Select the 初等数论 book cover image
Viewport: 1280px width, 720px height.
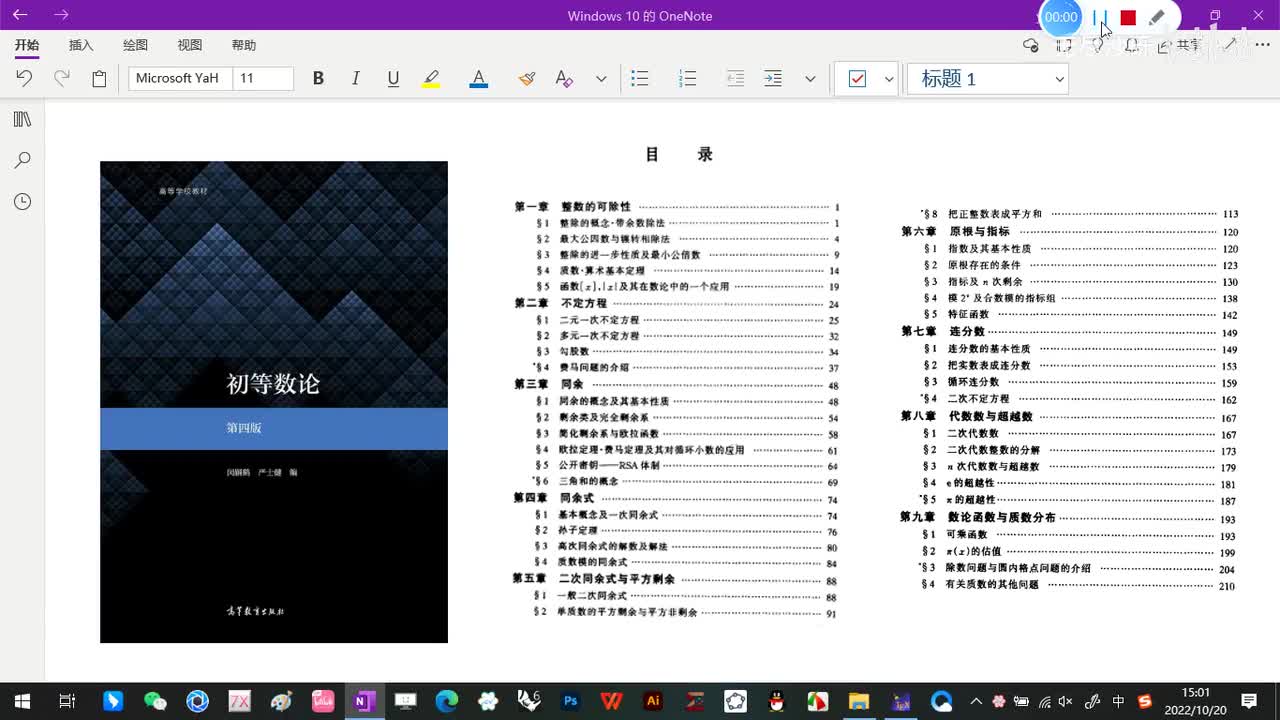[x=274, y=402]
